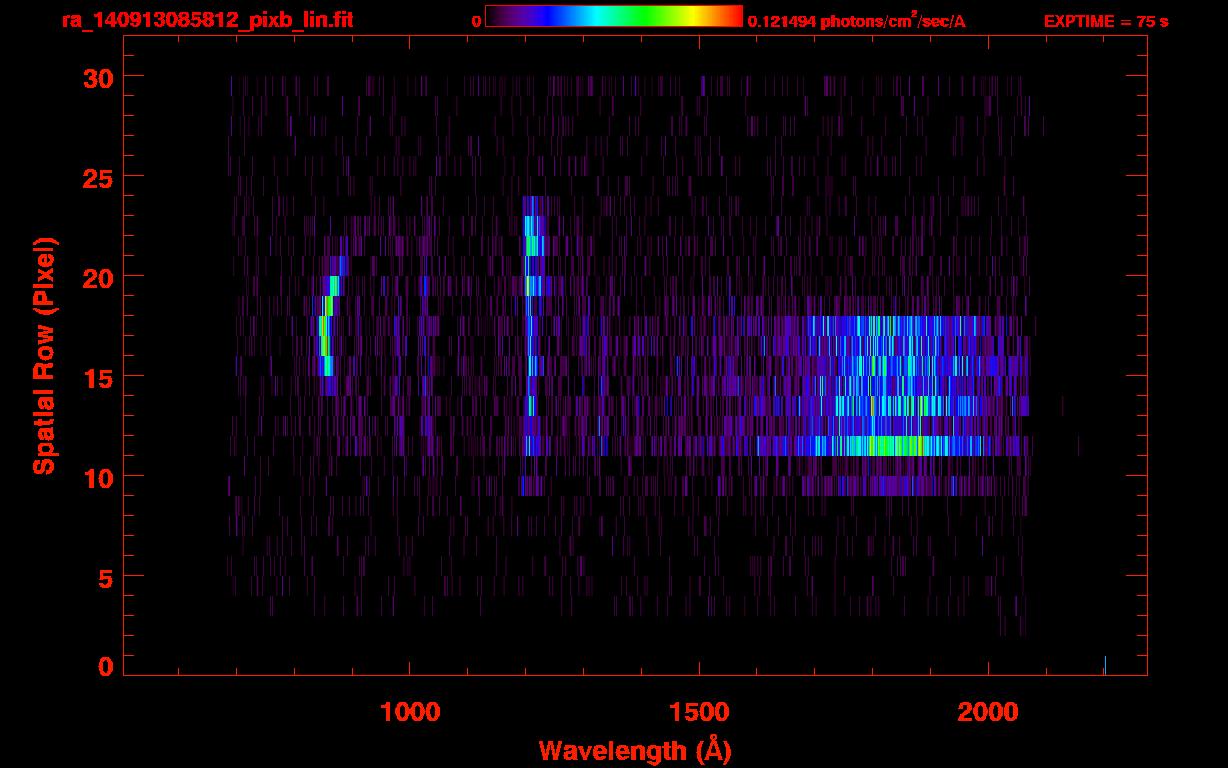Click the colorbar maximum value 0.121494 photons/cm²/sec/A
Viewport: 1228px width, 768px height.
point(857,21)
